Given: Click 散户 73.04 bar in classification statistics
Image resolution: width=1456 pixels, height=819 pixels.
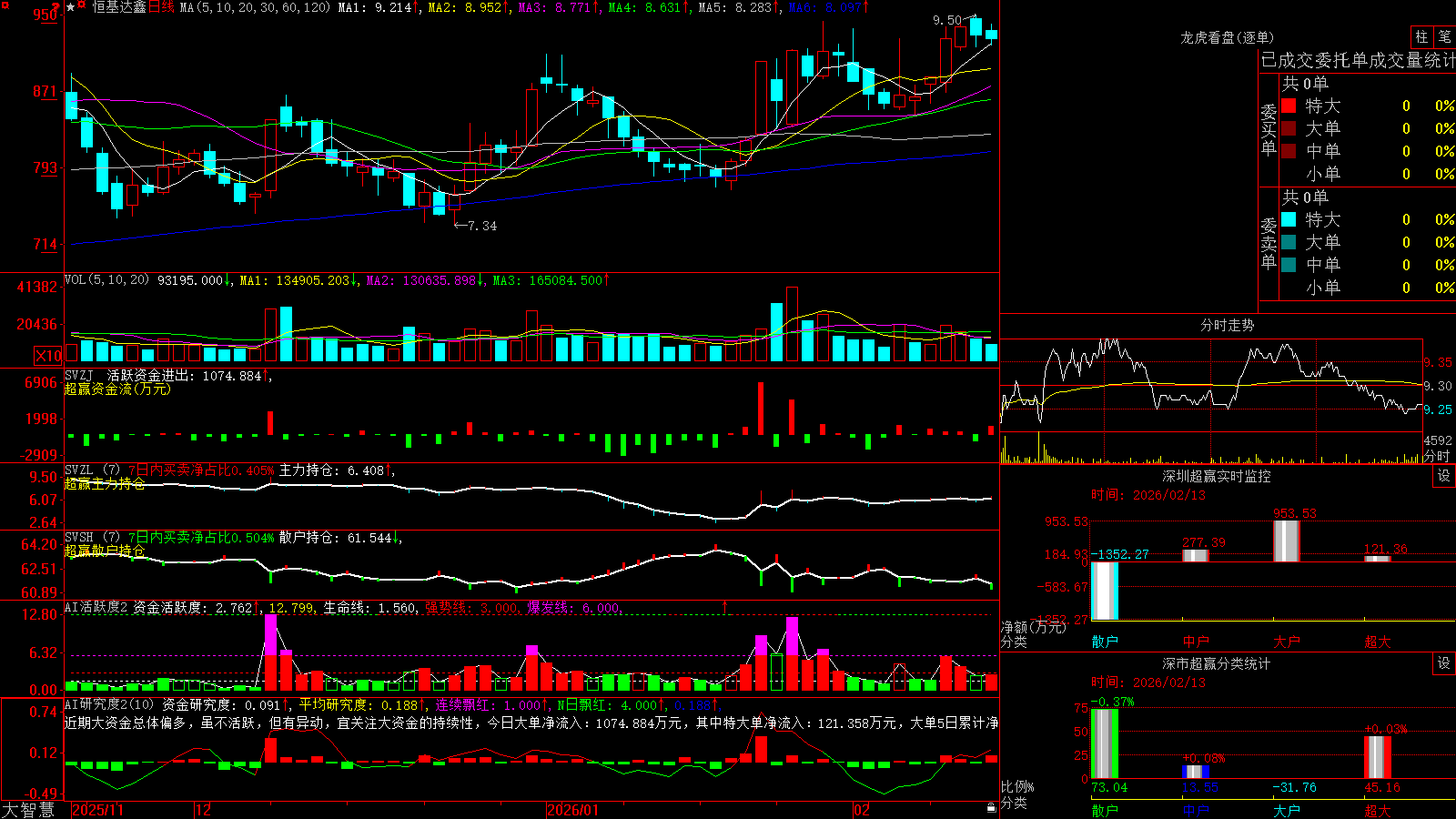Looking at the screenshot, I should tap(1105, 743).
